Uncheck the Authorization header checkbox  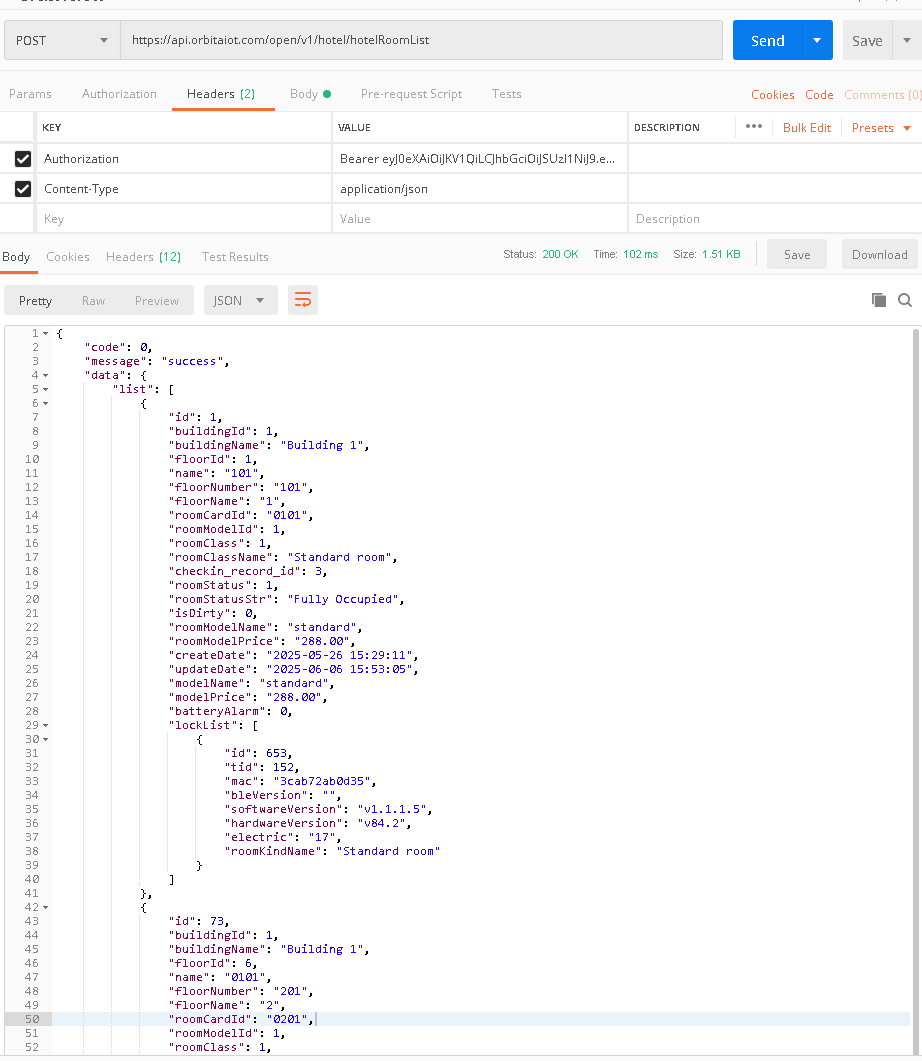[x=23, y=159]
